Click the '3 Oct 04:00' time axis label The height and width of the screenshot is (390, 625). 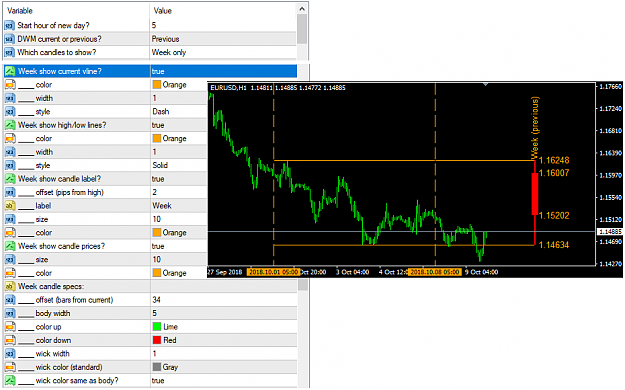[352, 272]
